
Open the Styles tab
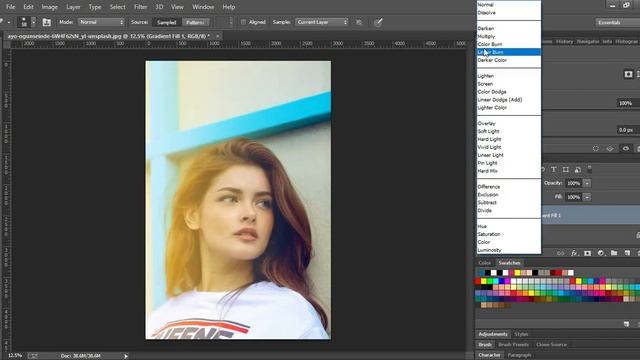tap(521, 334)
